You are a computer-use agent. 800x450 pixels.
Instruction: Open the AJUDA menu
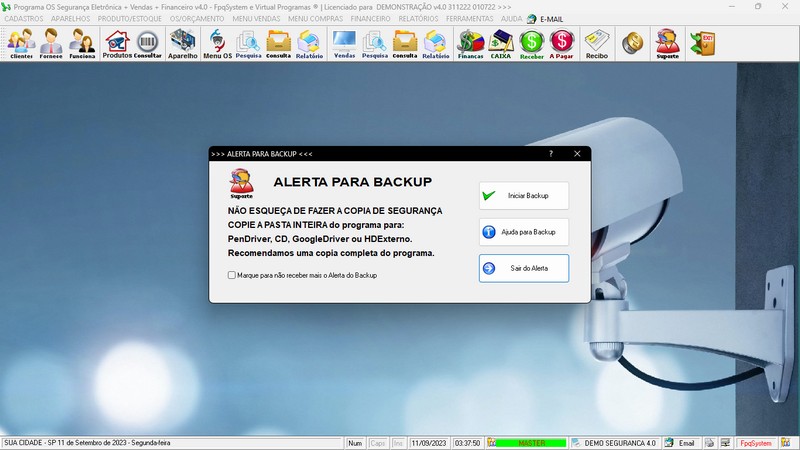(511, 18)
